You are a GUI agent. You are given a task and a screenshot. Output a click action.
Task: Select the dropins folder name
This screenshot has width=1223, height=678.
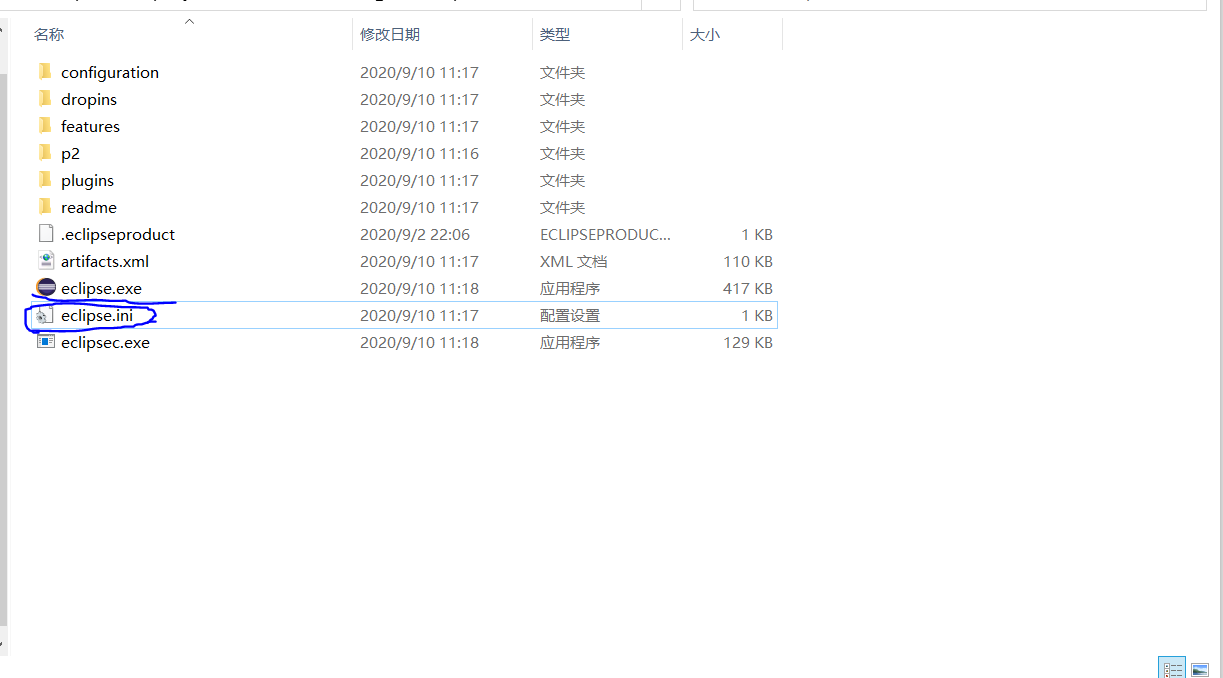click(89, 99)
